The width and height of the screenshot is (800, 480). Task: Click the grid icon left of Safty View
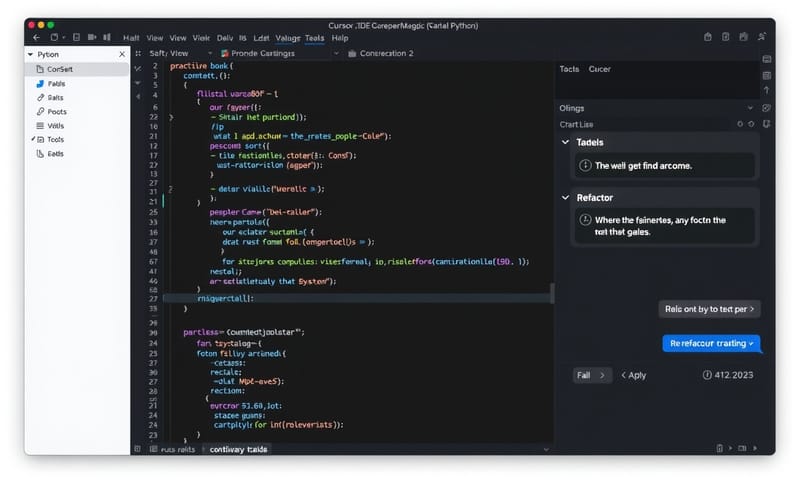click(138, 53)
